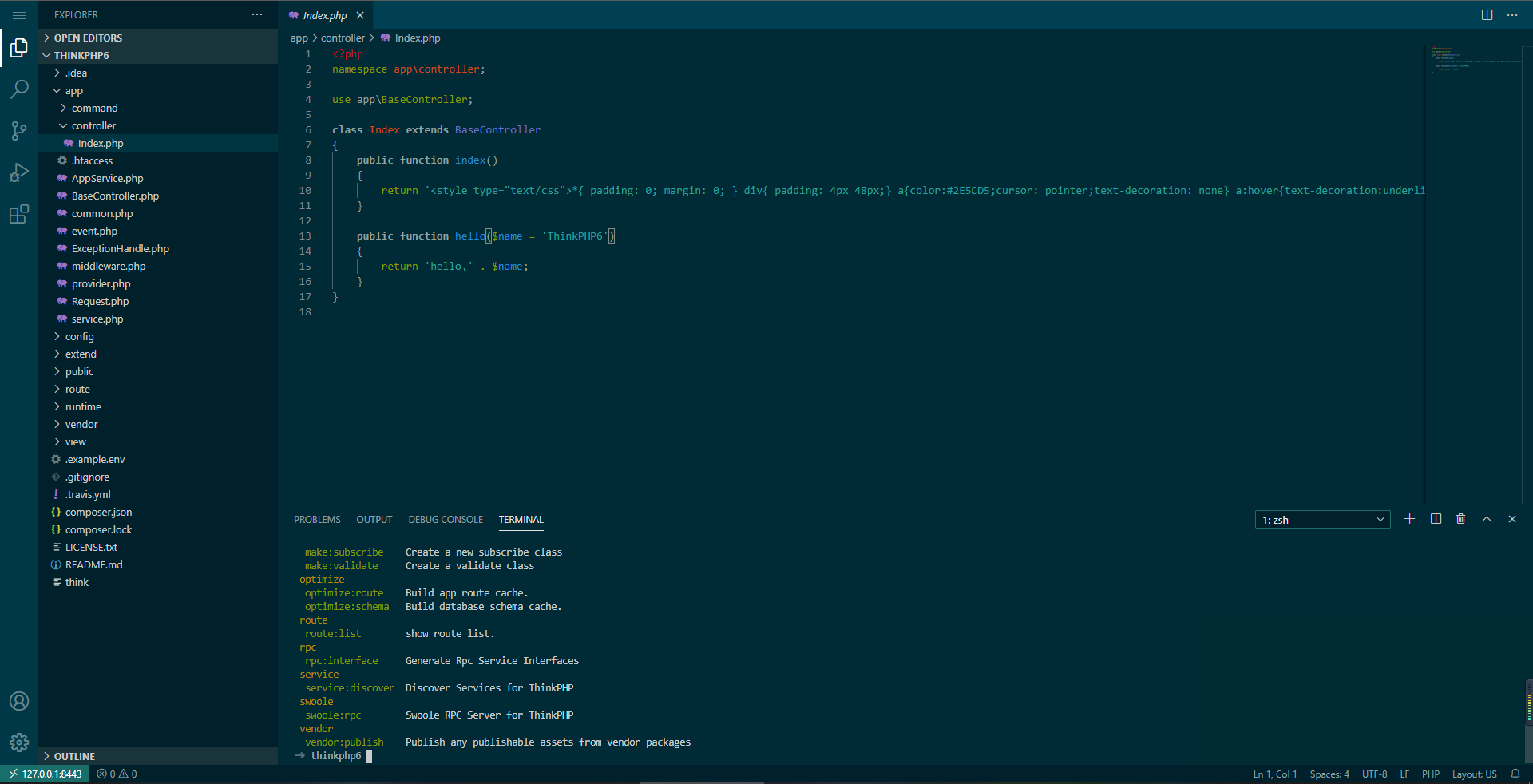Image resolution: width=1533 pixels, height=784 pixels.
Task: Open AppService.php file
Action: (x=158, y=178)
